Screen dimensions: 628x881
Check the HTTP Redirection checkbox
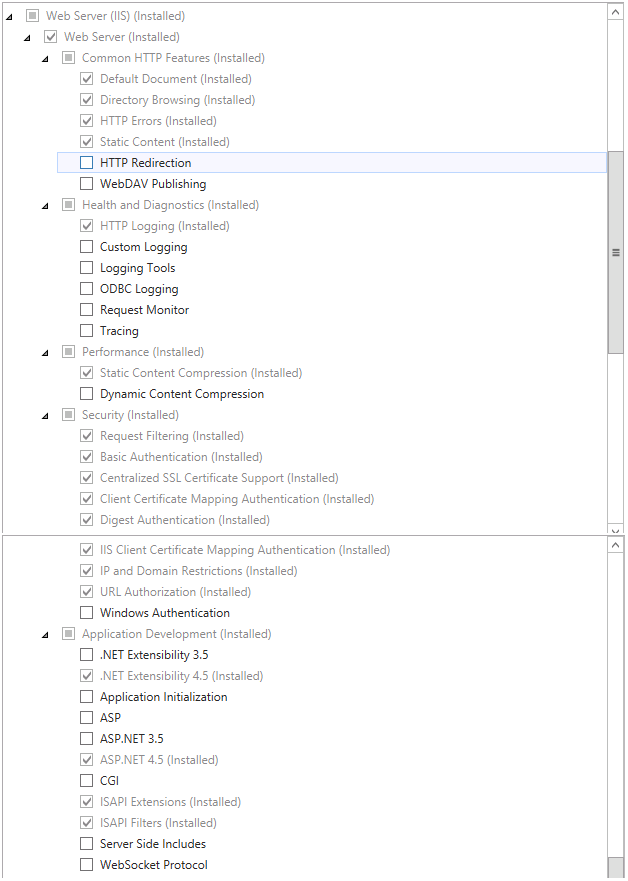87,163
